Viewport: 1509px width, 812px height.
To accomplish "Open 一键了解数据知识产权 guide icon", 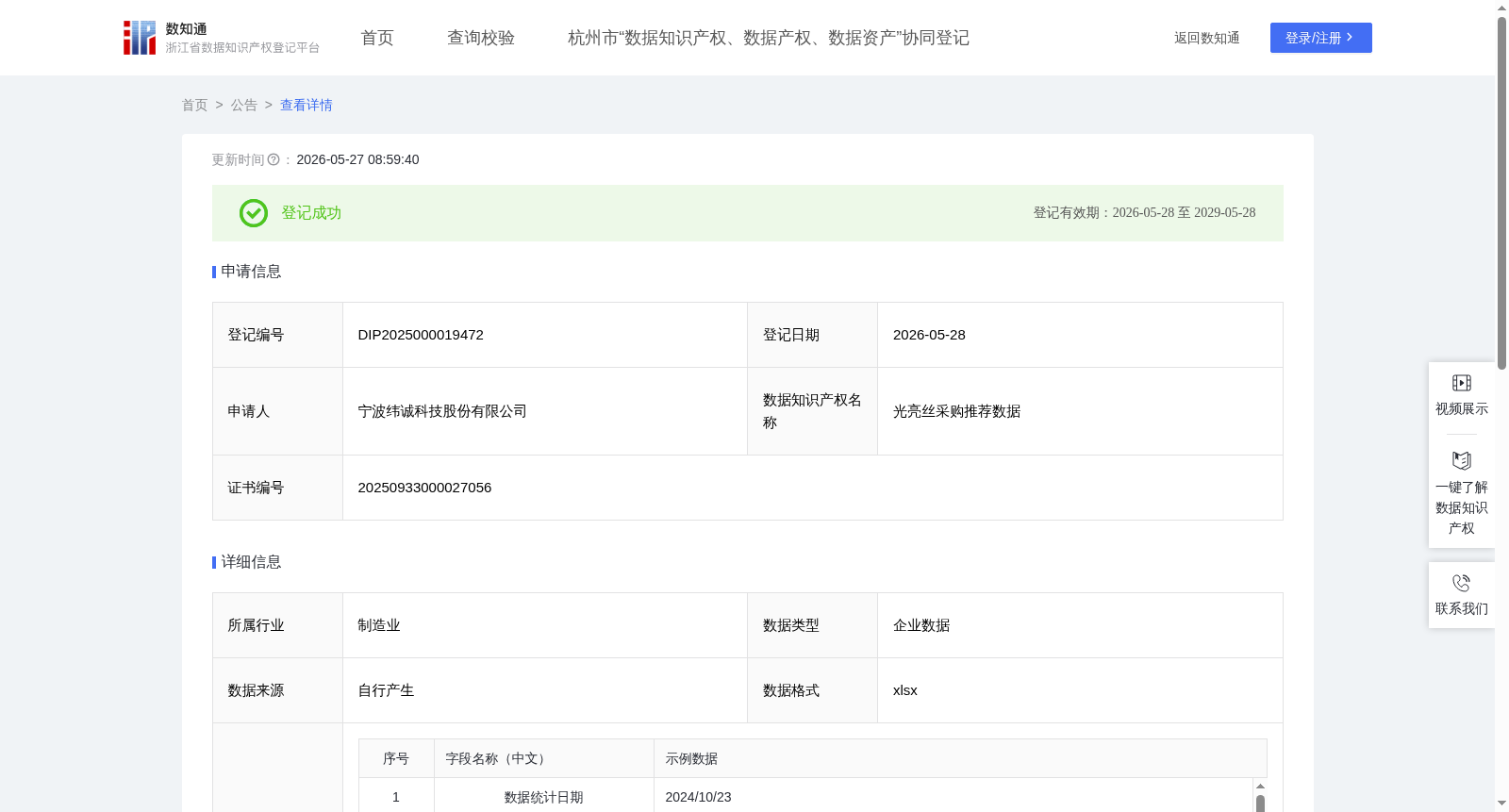I will tap(1462, 460).
